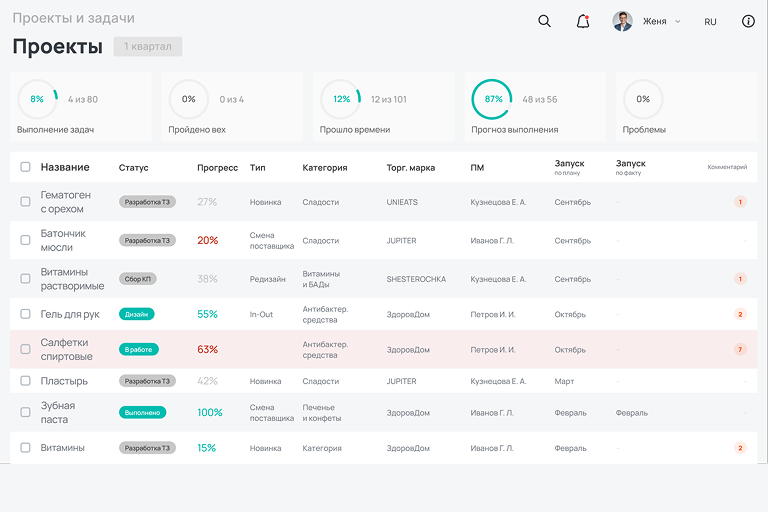Expand the Женя user menu chevron
This screenshot has width=768, height=512.
pos(678,21)
